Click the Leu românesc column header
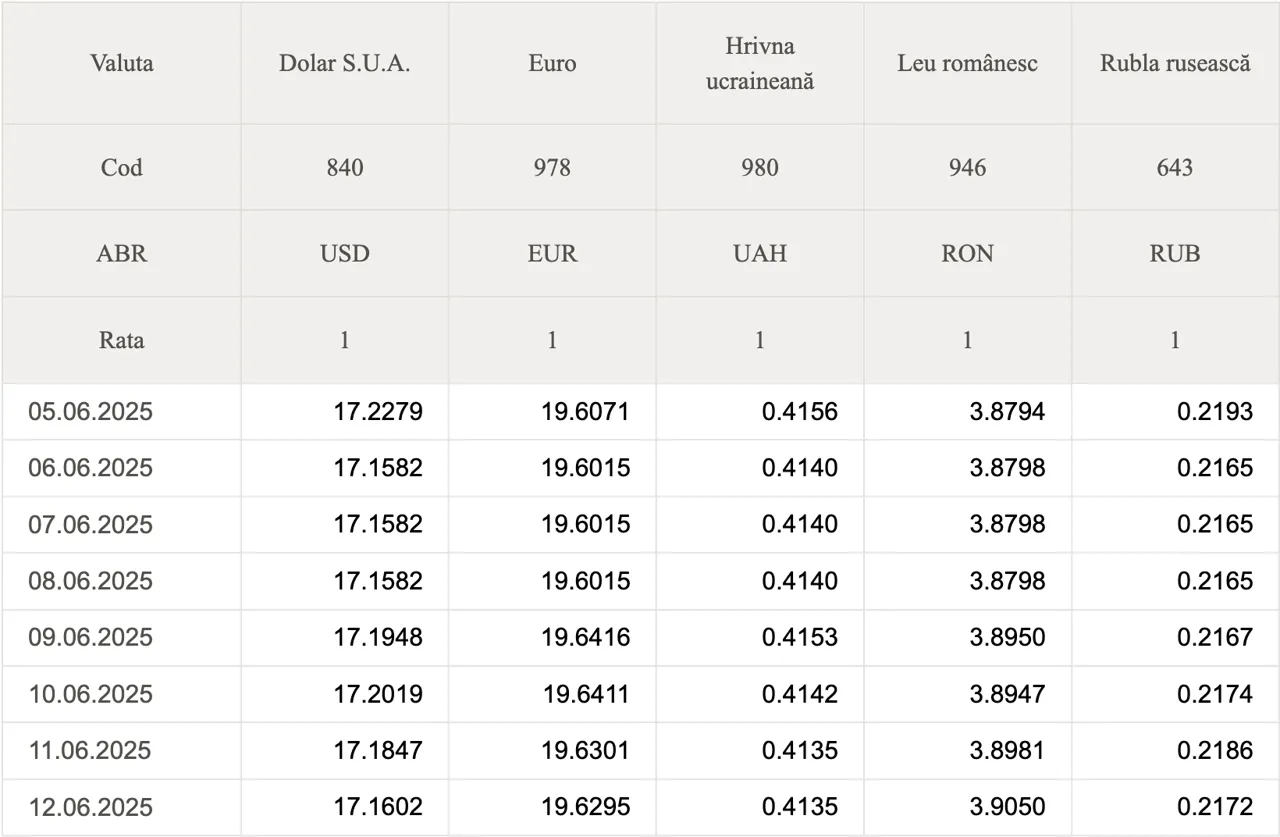 (967, 63)
